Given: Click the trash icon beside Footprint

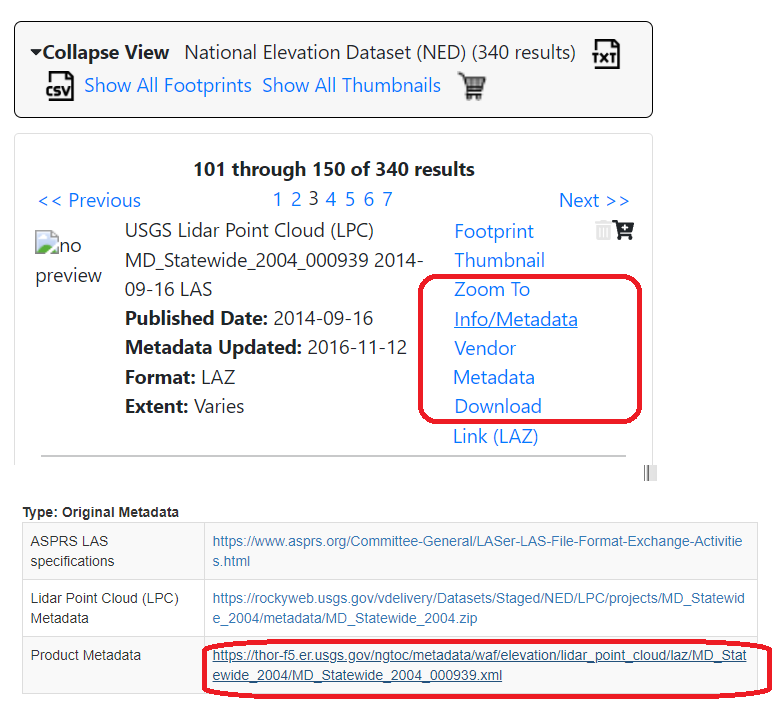Looking at the screenshot, I should click(603, 231).
